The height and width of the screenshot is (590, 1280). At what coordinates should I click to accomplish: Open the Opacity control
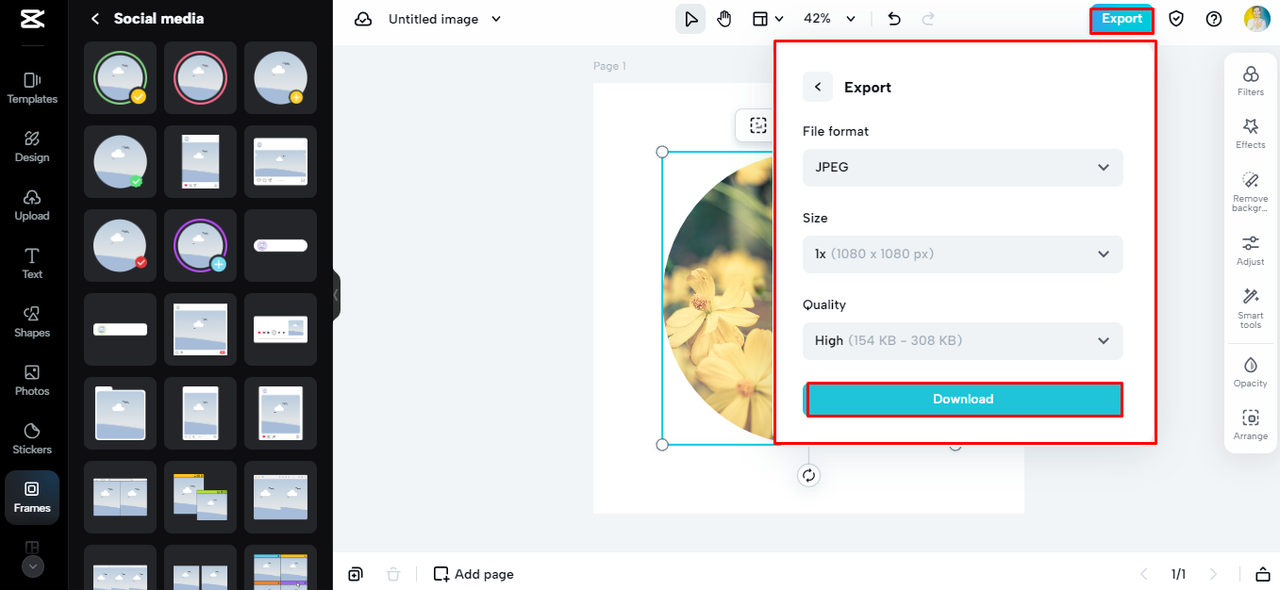[x=1250, y=372]
